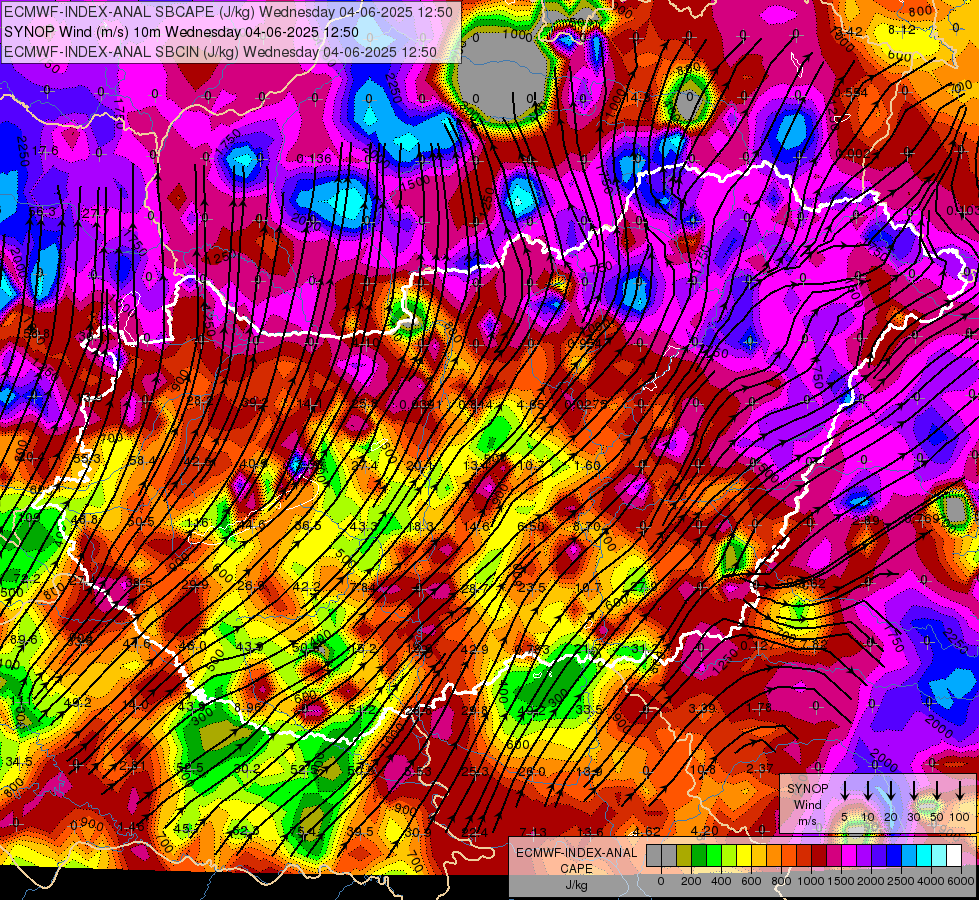The width and height of the screenshot is (979, 900).
Task: Pick the bright magenta swatch in CAPE legend
Action: tap(849, 856)
